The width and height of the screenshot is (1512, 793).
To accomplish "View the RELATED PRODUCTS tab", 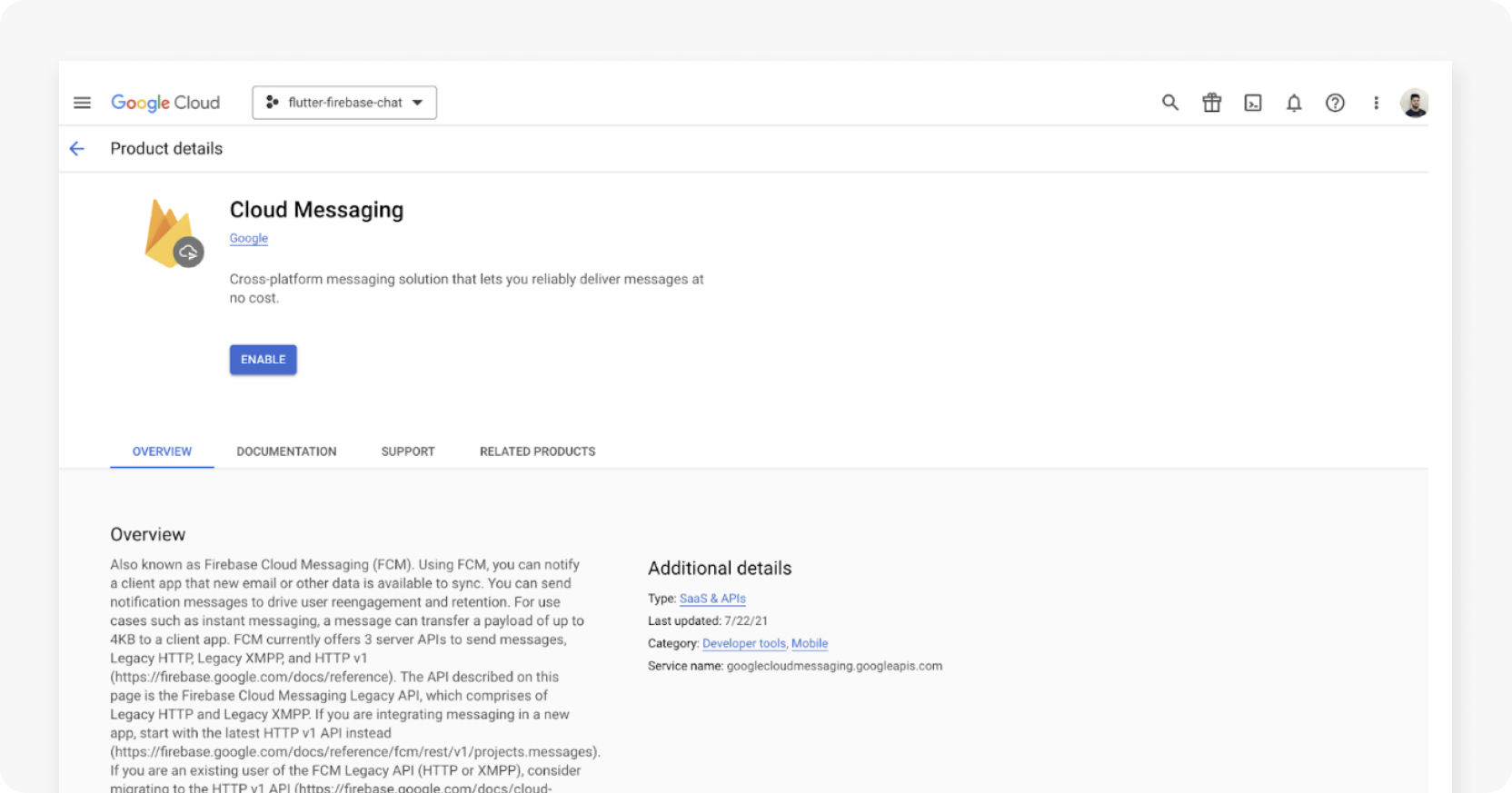I will (538, 451).
